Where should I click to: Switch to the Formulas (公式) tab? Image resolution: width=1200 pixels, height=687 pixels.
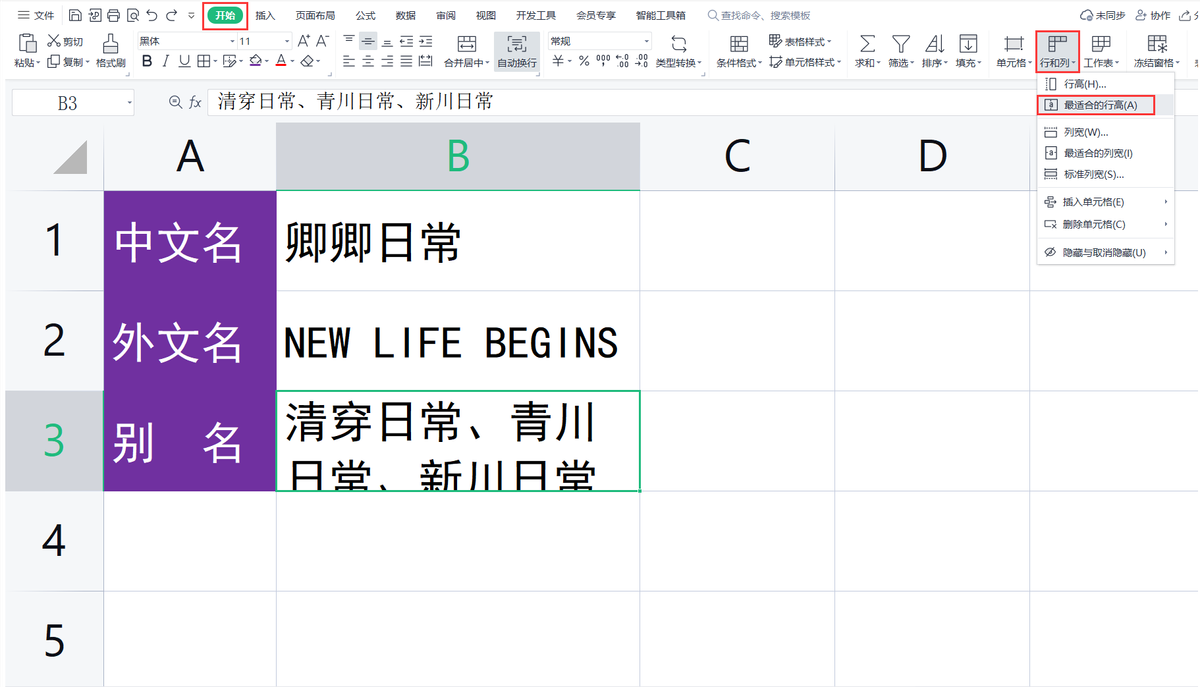pyautogui.click(x=365, y=16)
